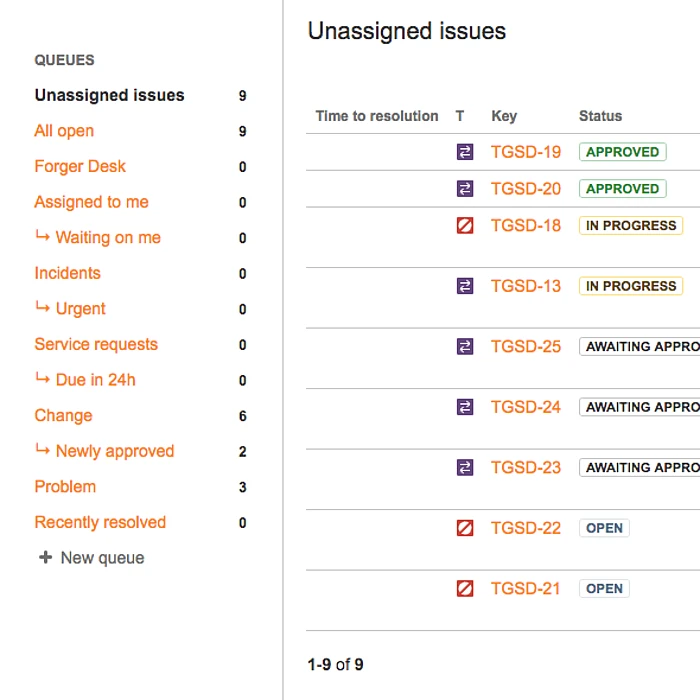700x700 pixels.
Task: Sort by the Time to resolution column
Action: (377, 116)
